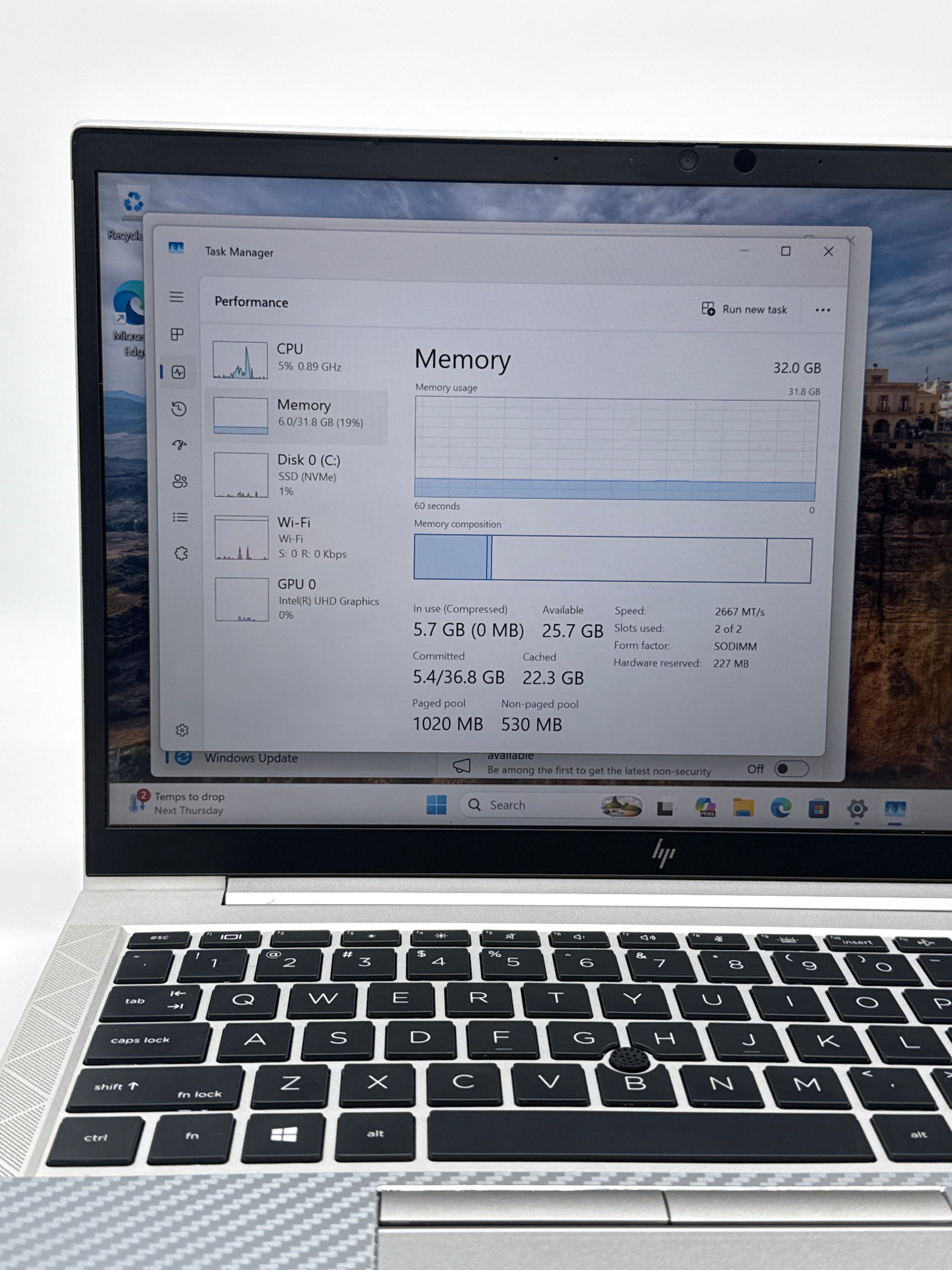The image size is (952, 1270).
Task: Close the Task Manager window
Action: click(x=828, y=251)
